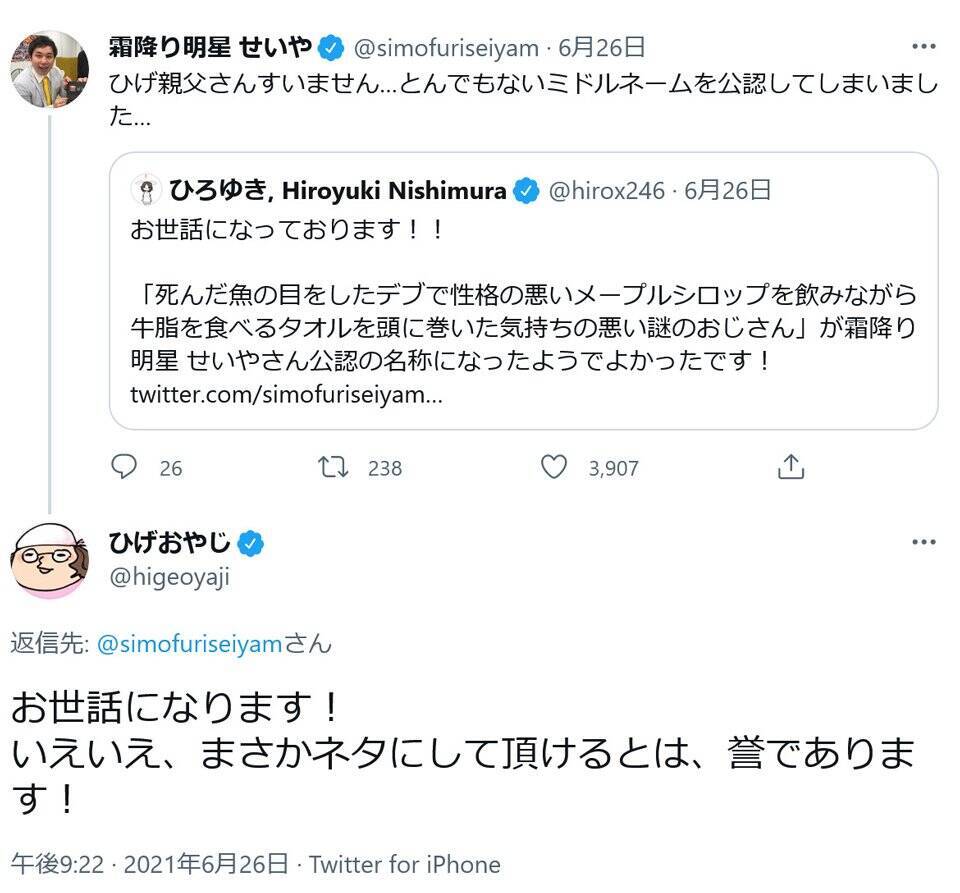The height and width of the screenshot is (893, 960).
Task: Open more options on ひげおやじ's reply
Action: pos(924,542)
